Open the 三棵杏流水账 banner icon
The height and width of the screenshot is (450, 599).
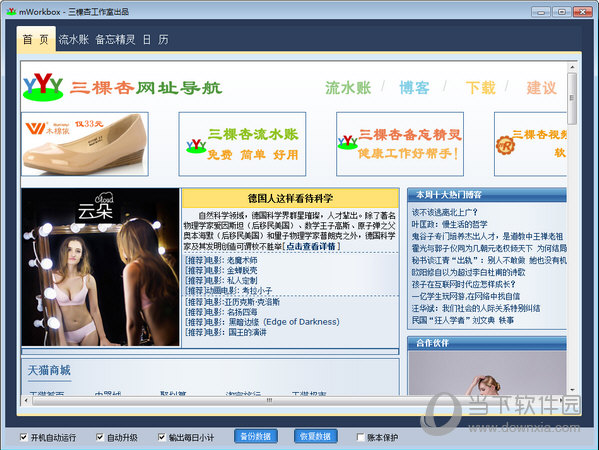(196, 146)
